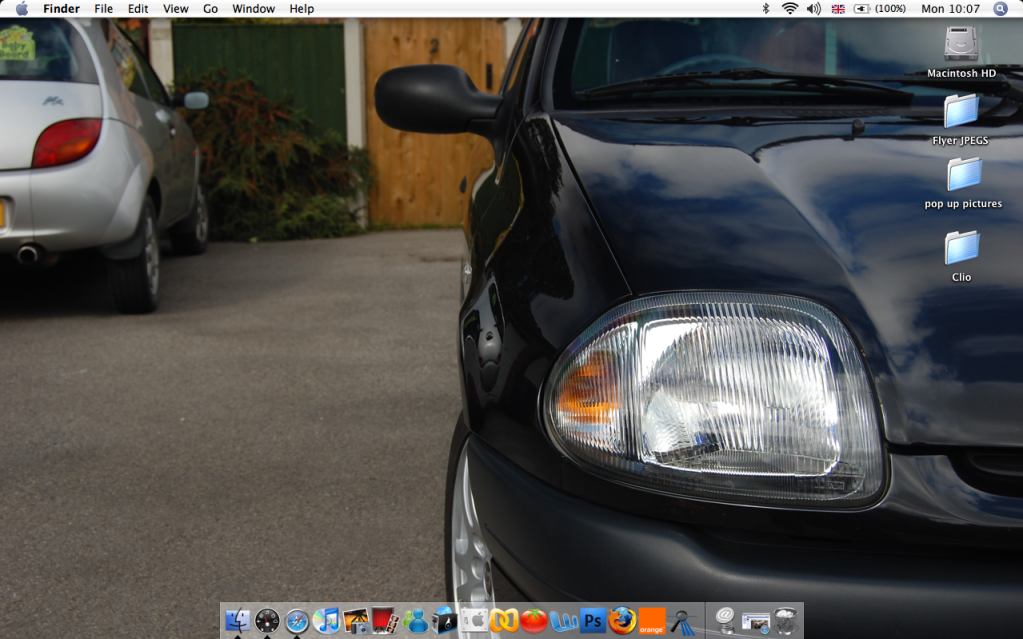Open the Go menu
The height and width of the screenshot is (639, 1023).
210,9
